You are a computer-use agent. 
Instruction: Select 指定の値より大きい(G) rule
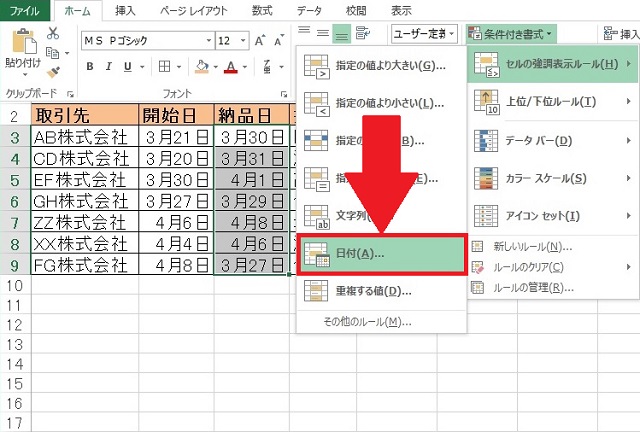point(381,66)
